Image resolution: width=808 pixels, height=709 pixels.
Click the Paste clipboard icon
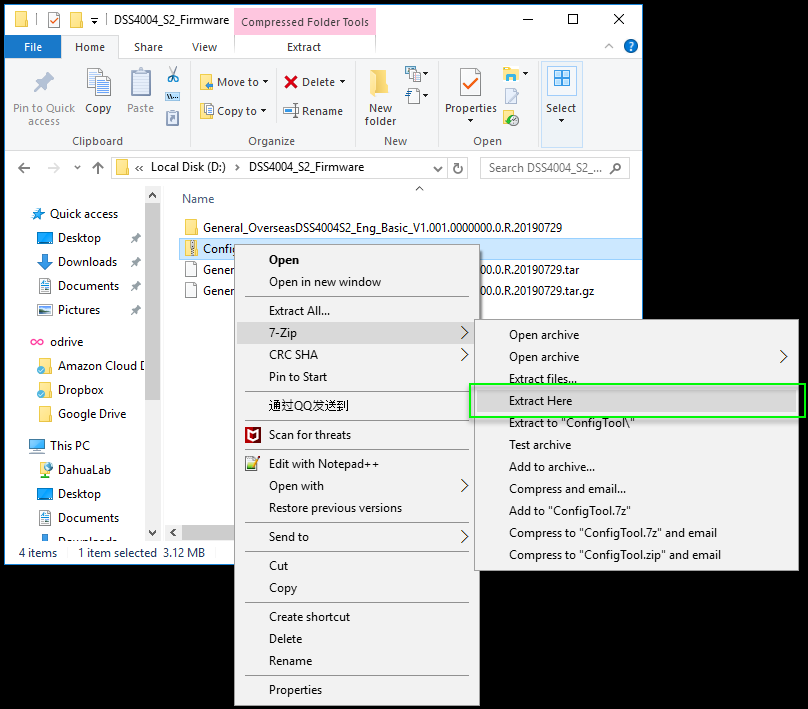140,82
